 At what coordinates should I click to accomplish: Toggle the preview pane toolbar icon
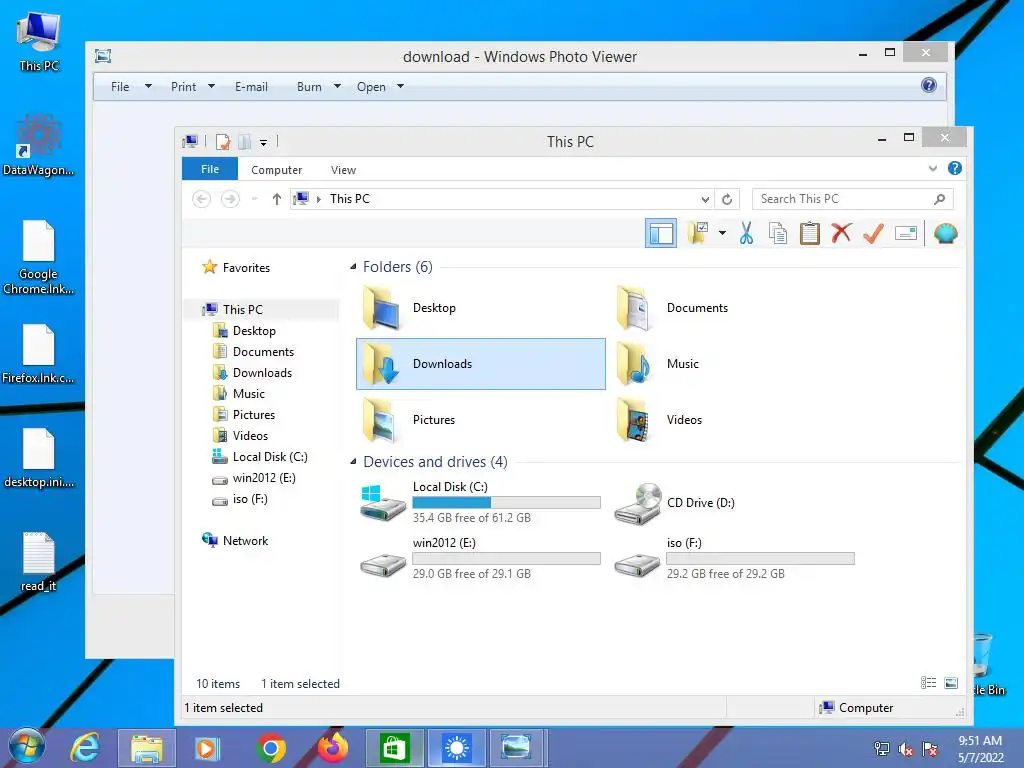pos(660,233)
